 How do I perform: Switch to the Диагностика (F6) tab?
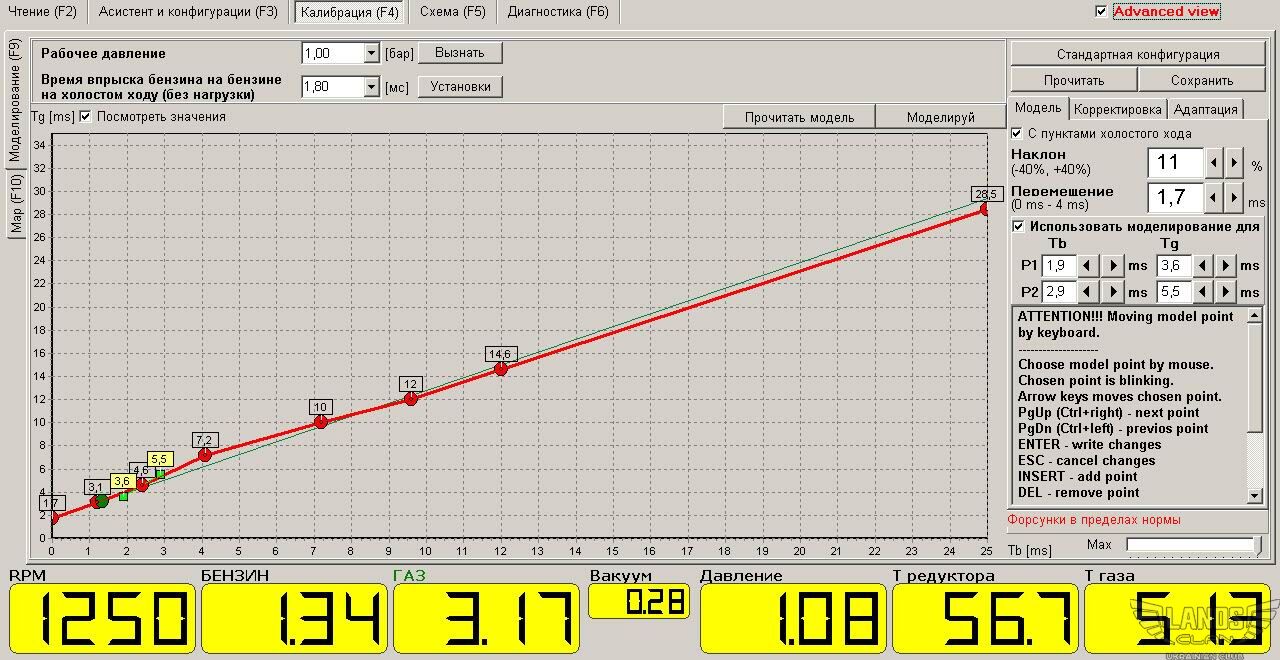pos(557,12)
